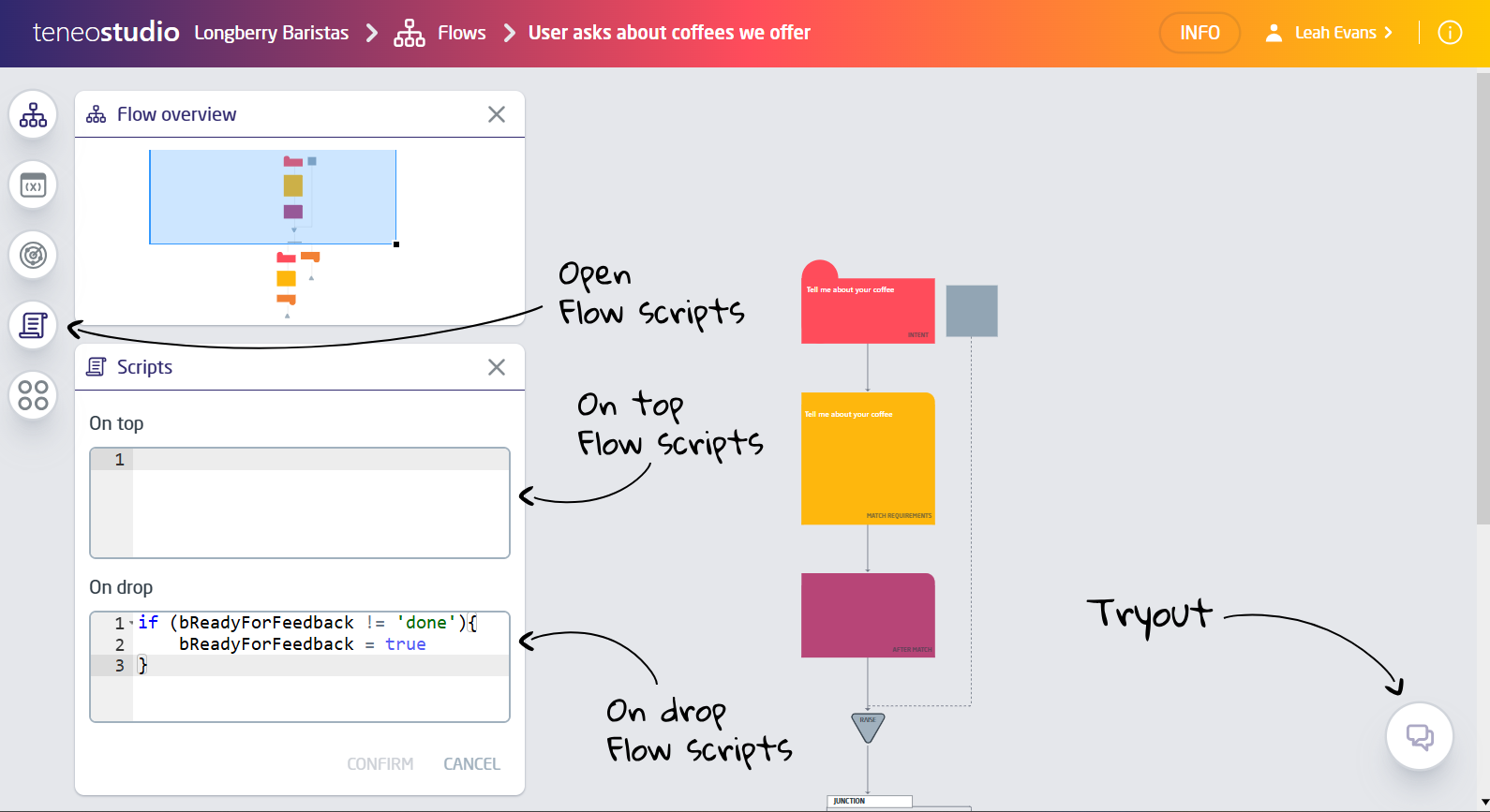Open the Scripts scroll sidebar icon
1490x812 pixels.
pyautogui.click(x=33, y=325)
